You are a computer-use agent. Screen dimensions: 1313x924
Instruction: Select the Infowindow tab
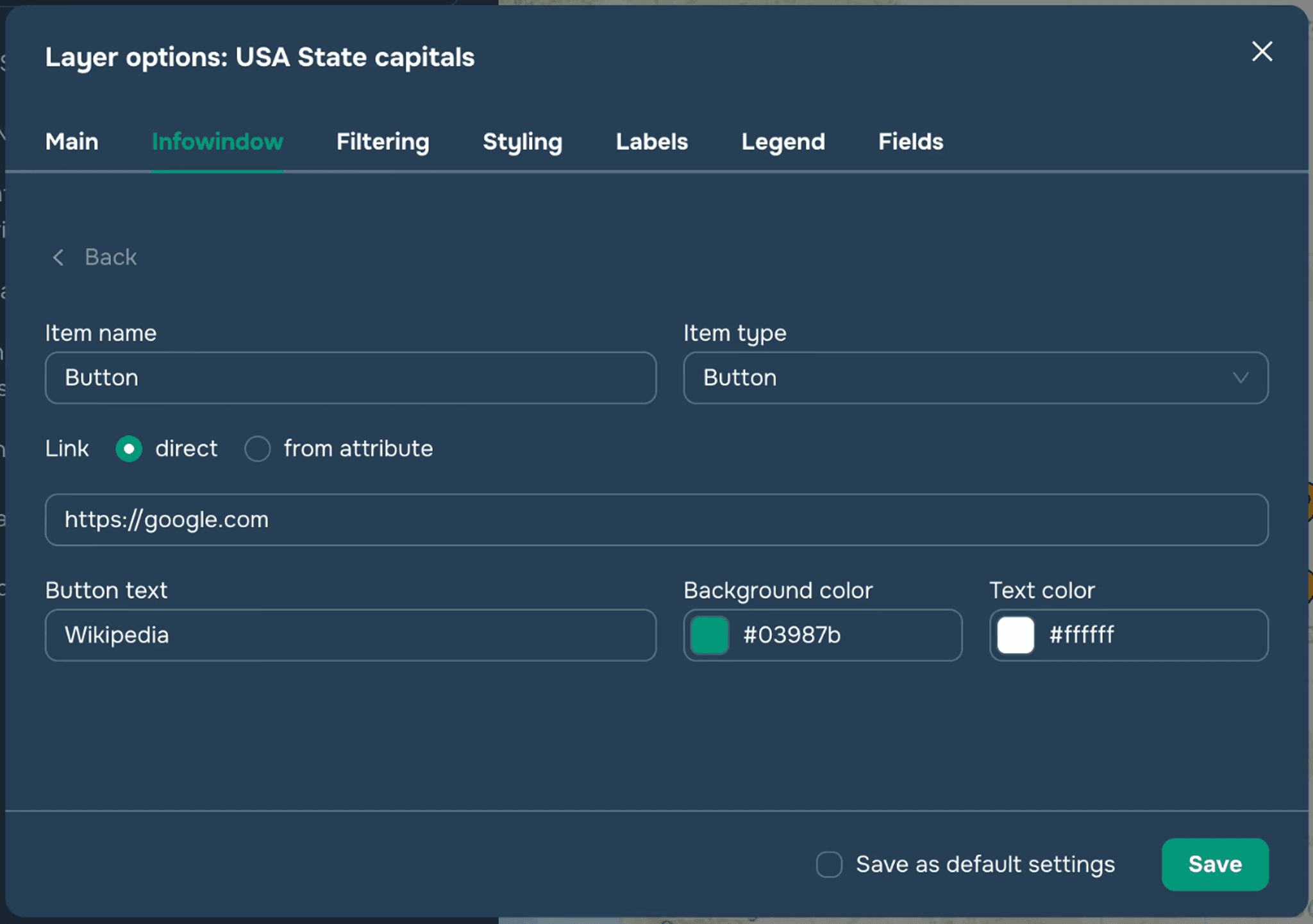coord(217,142)
